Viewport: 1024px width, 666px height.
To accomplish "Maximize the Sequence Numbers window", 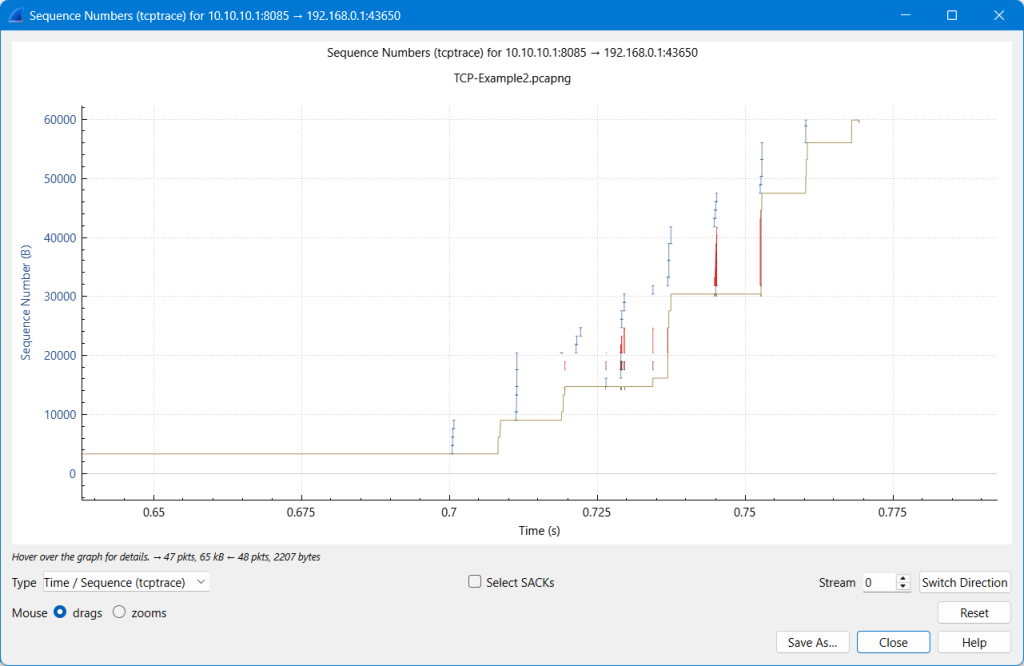I will [952, 16].
